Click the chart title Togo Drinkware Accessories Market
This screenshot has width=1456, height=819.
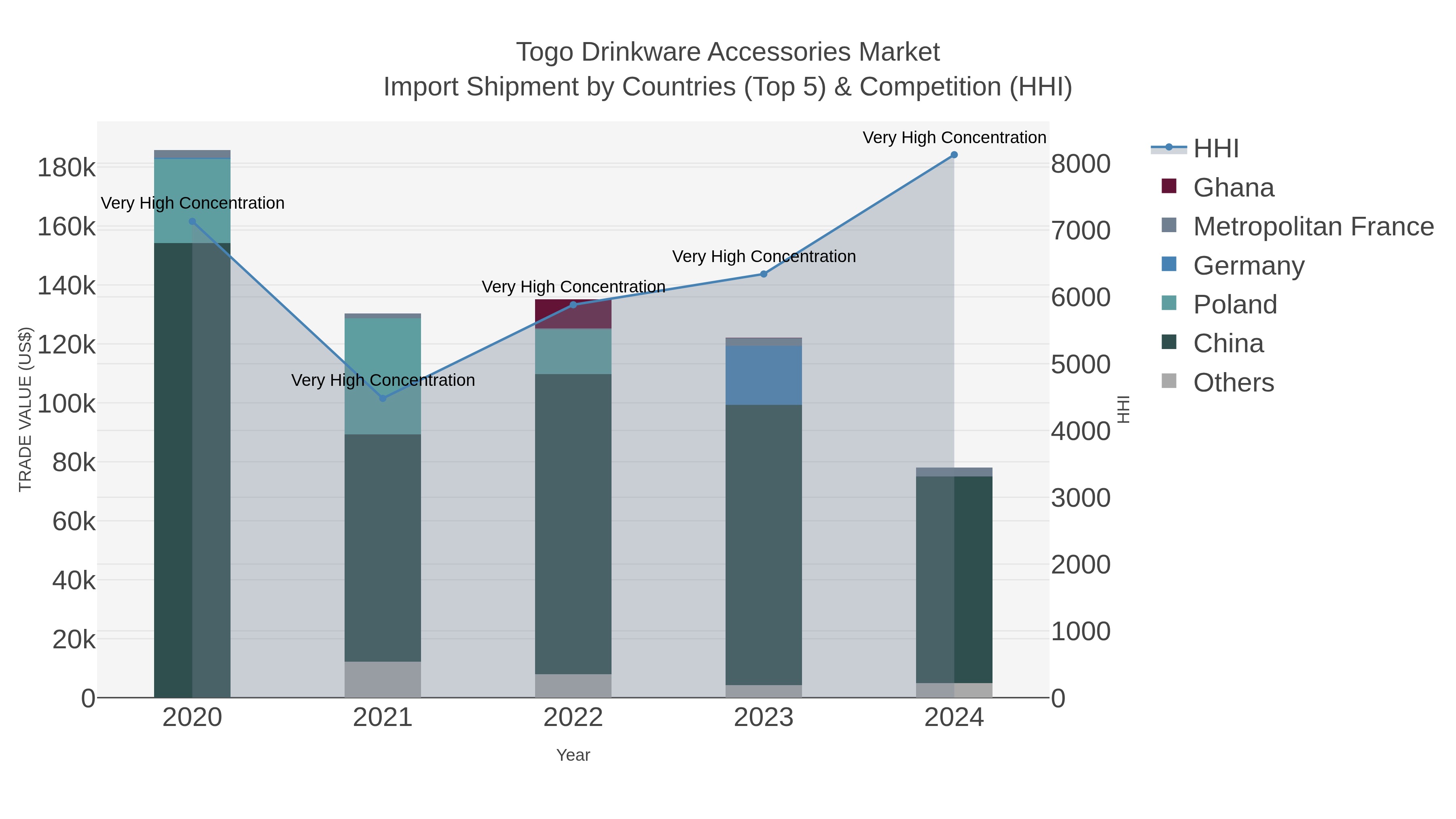click(728, 52)
